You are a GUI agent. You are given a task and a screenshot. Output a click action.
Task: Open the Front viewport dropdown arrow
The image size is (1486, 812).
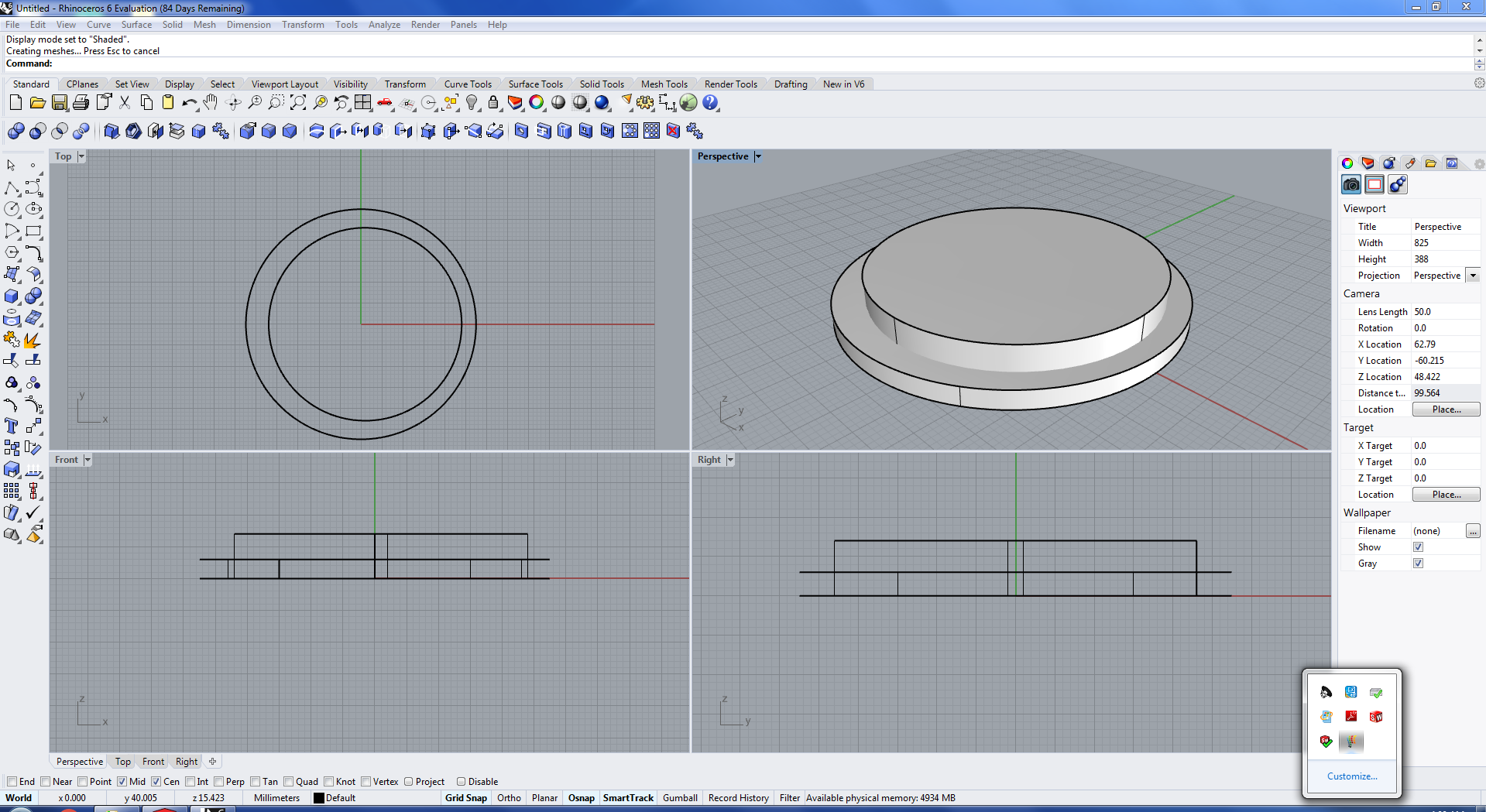[88, 460]
